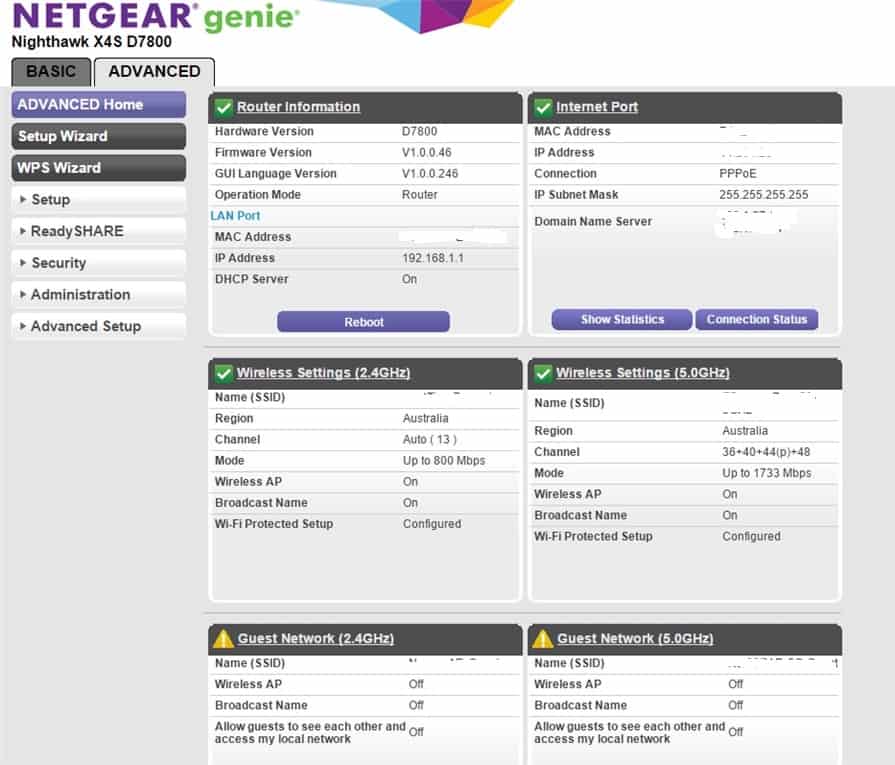Image resolution: width=895 pixels, height=765 pixels.
Task: Expand the Advanced Setup section
Action: point(98,327)
